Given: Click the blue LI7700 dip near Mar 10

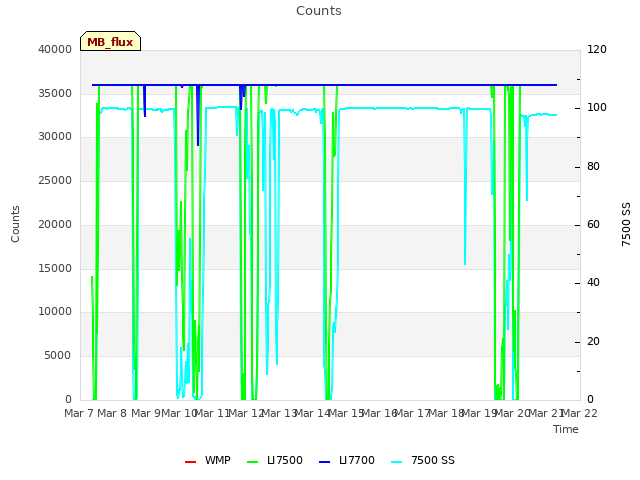Looking at the screenshot, I should [x=198, y=116].
